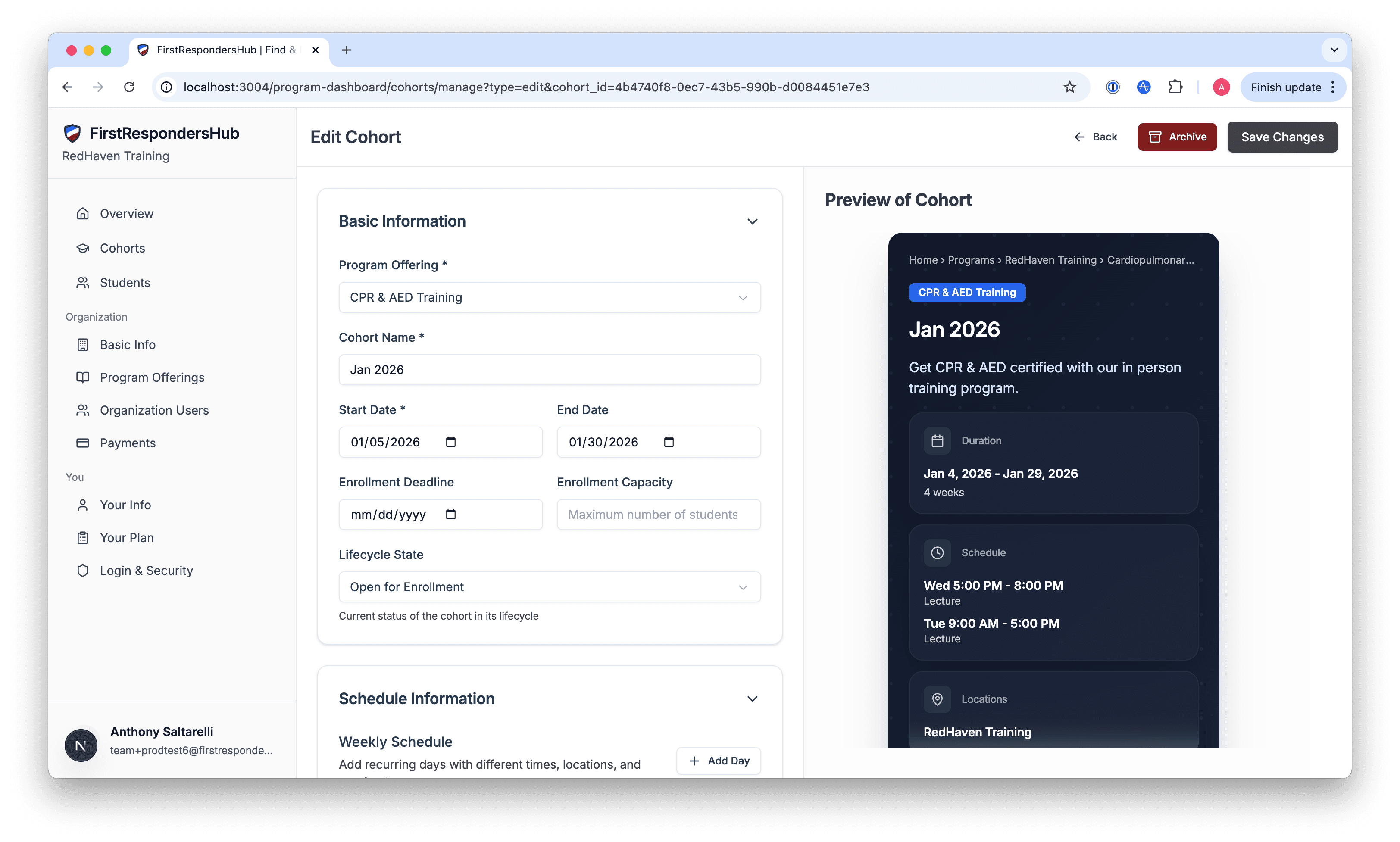Click the plus icon on Add Day
The height and width of the screenshot is (842, 1400).
tap(694, 760)
